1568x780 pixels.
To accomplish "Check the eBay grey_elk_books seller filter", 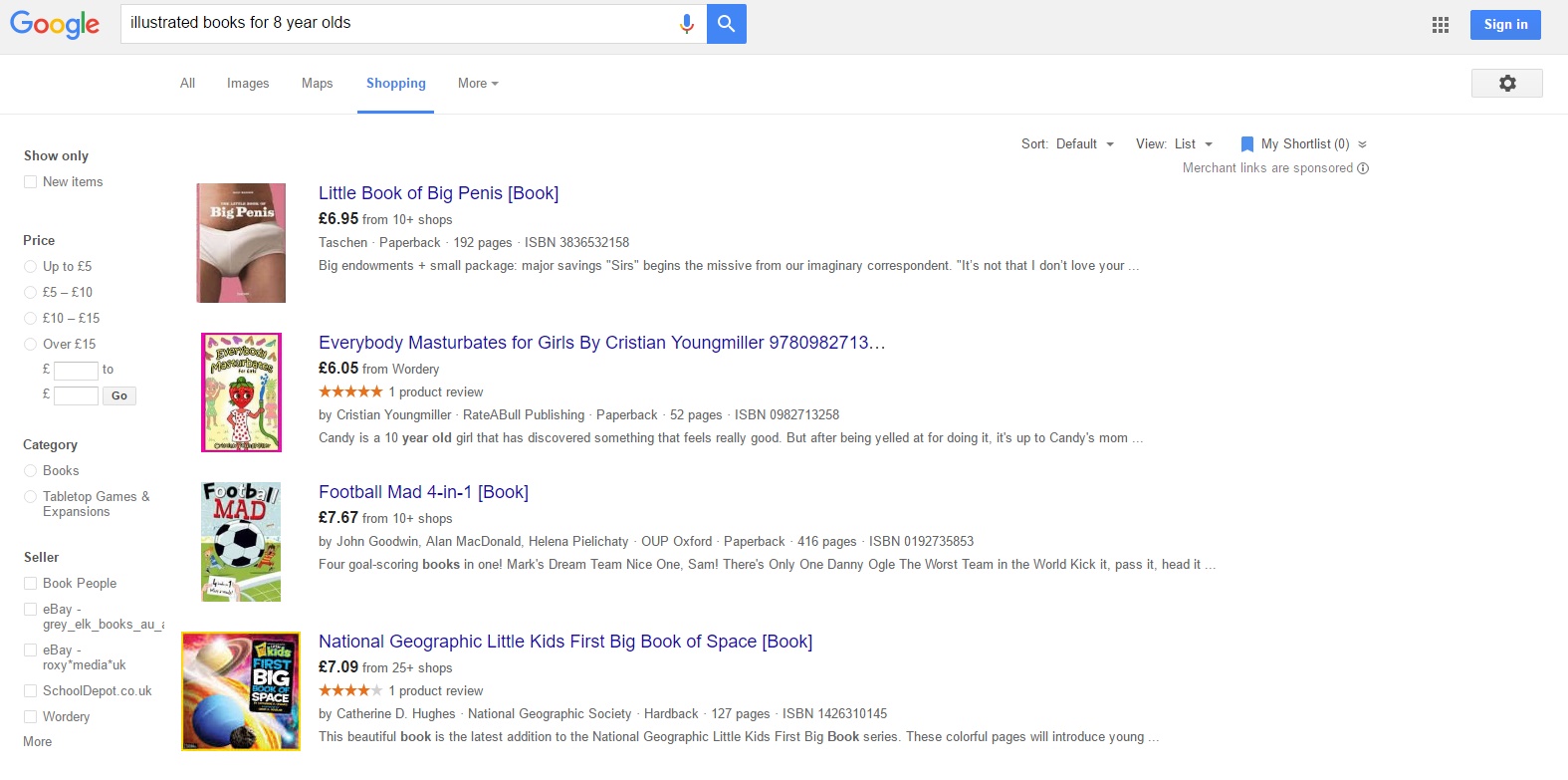I will point(30,610).
